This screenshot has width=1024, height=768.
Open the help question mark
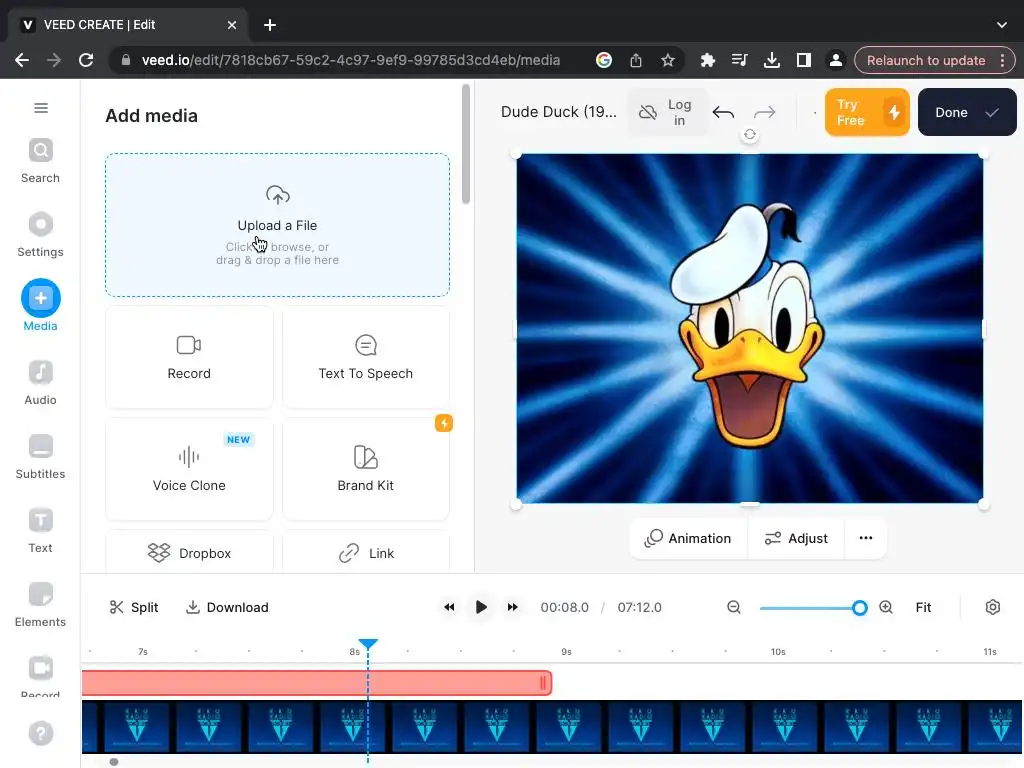click(40, 733)
